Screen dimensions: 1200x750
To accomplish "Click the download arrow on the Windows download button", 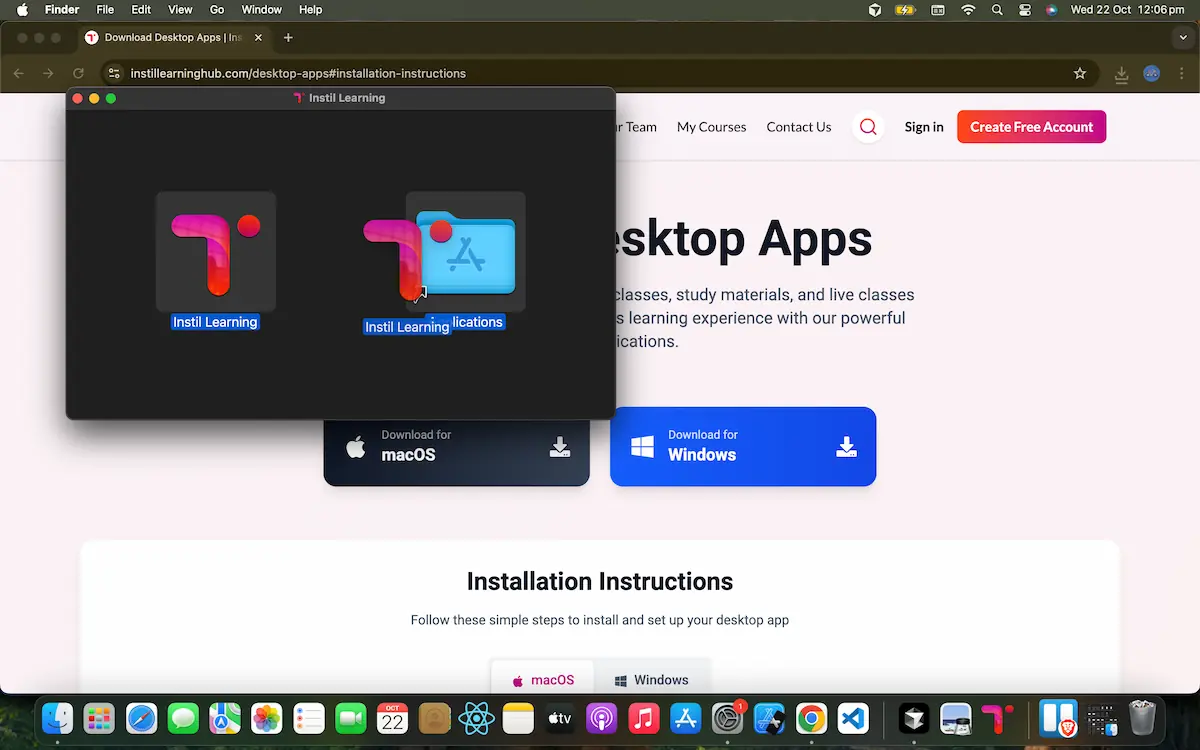I will pos(846,447).
